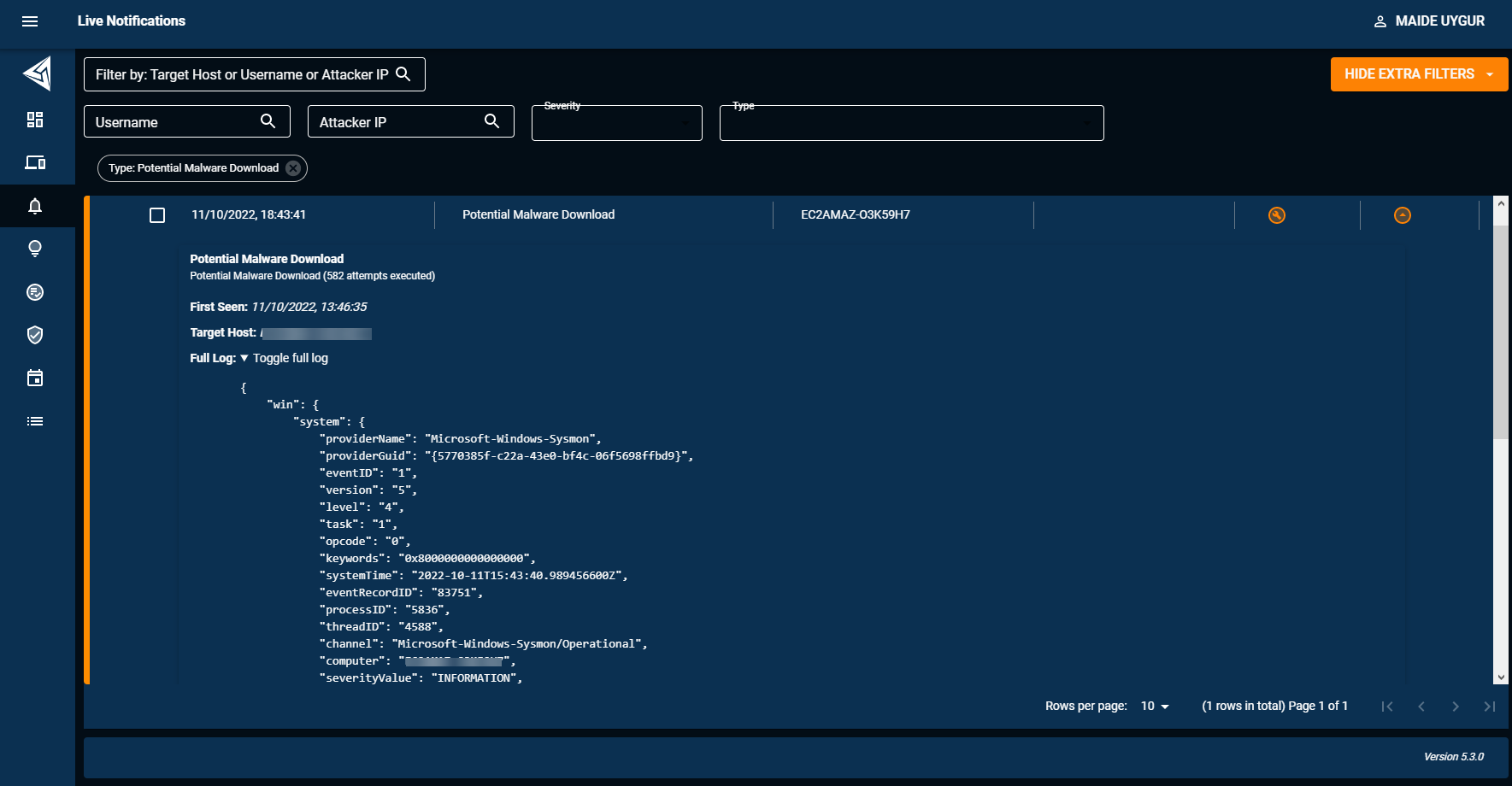The width and height of the screenshot is (1512, 786).
Task: Go to next page pagination arrow
Action: click(x=1456, y=707)
